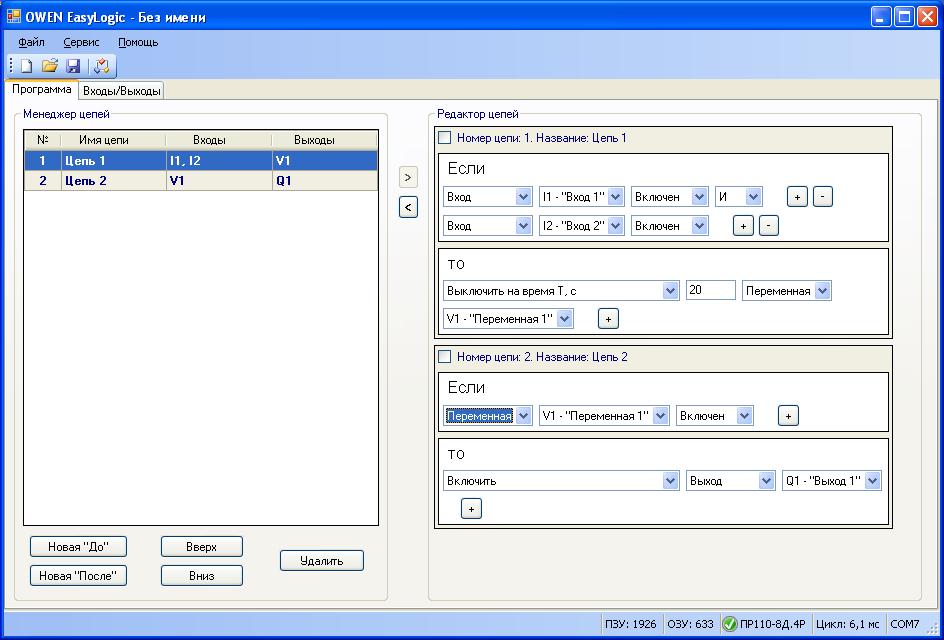Click the COM7 port status entry

[905, 624]
